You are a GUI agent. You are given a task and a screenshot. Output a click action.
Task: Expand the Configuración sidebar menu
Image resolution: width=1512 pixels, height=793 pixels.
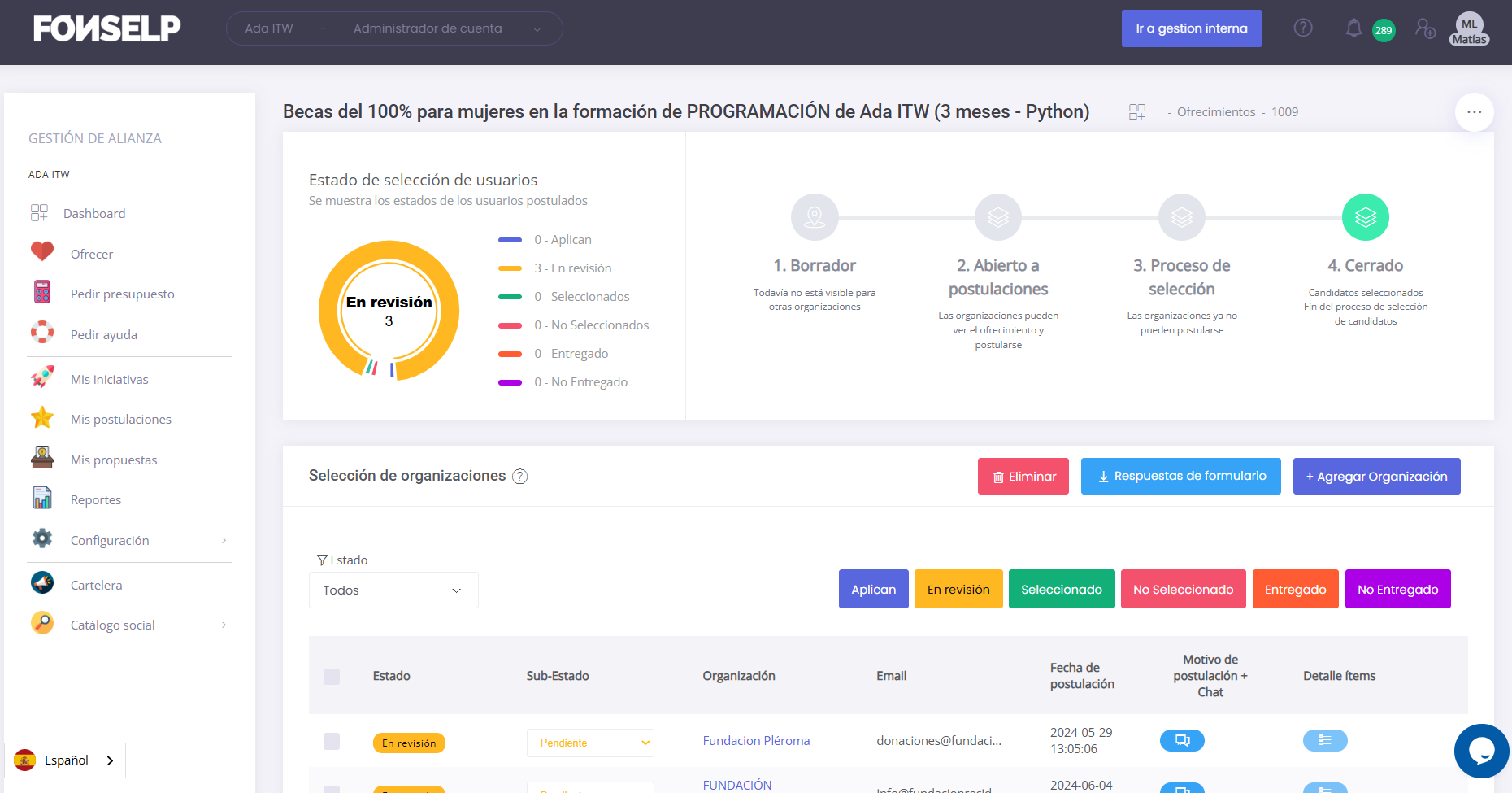coord(130,540)
